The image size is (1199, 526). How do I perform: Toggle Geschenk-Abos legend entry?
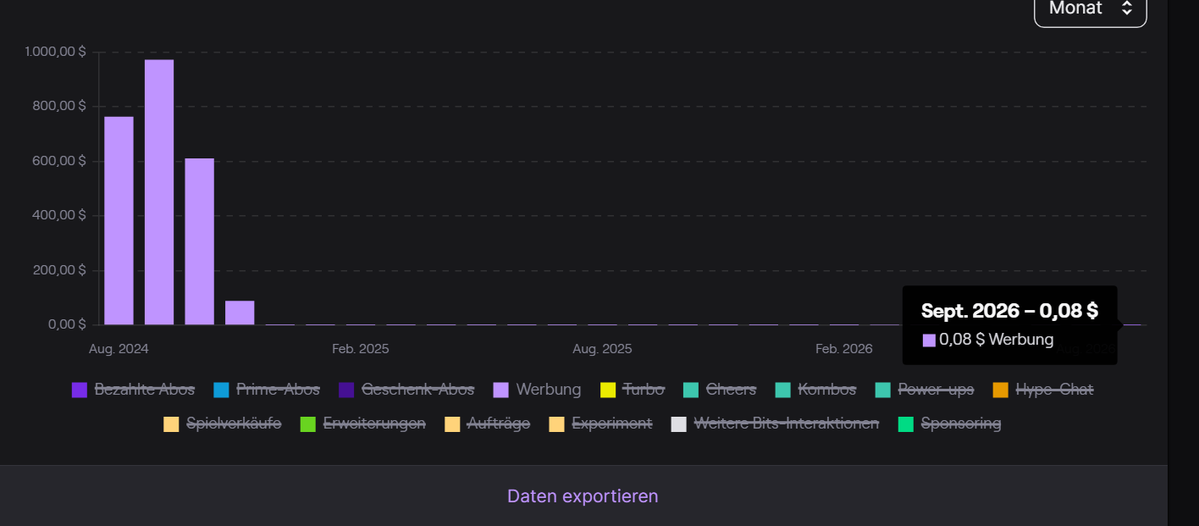pyautogui.click(x=407, y=390)
